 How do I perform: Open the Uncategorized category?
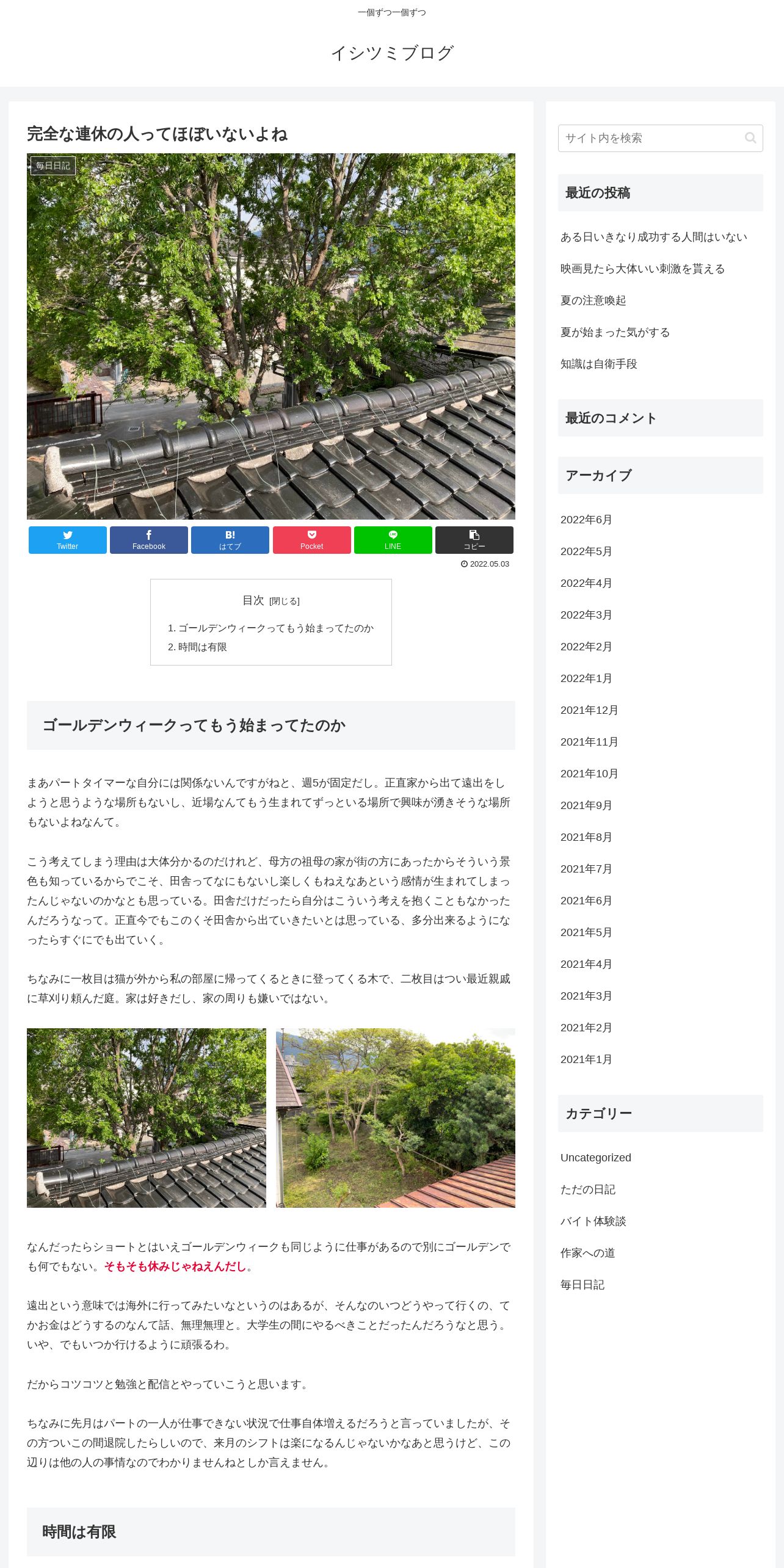tap(596, 1158)
